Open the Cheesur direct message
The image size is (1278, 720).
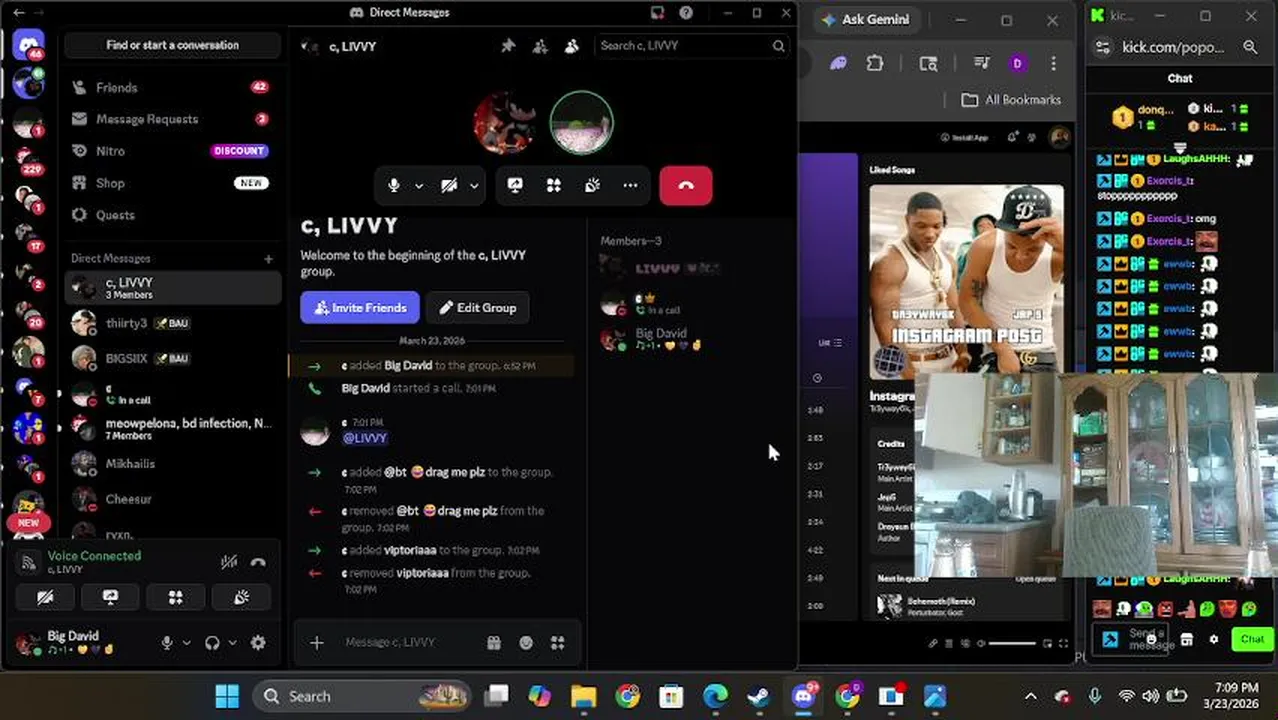click(172, 499)
